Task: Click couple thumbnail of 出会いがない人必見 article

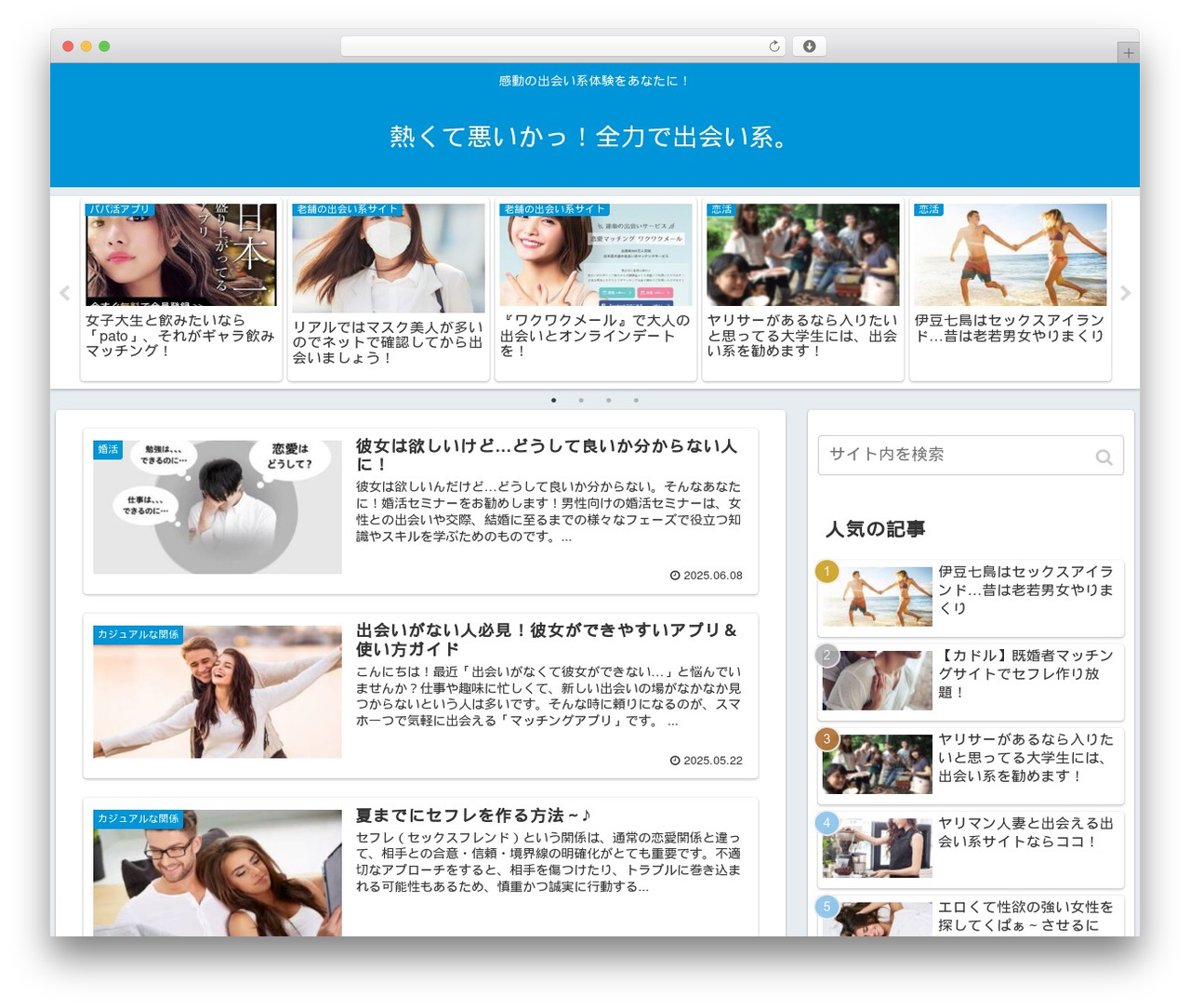Action: (218, 692)
